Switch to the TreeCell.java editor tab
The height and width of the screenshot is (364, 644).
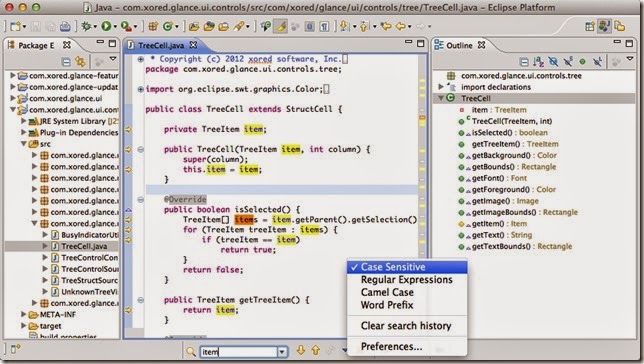click(161, 45)
